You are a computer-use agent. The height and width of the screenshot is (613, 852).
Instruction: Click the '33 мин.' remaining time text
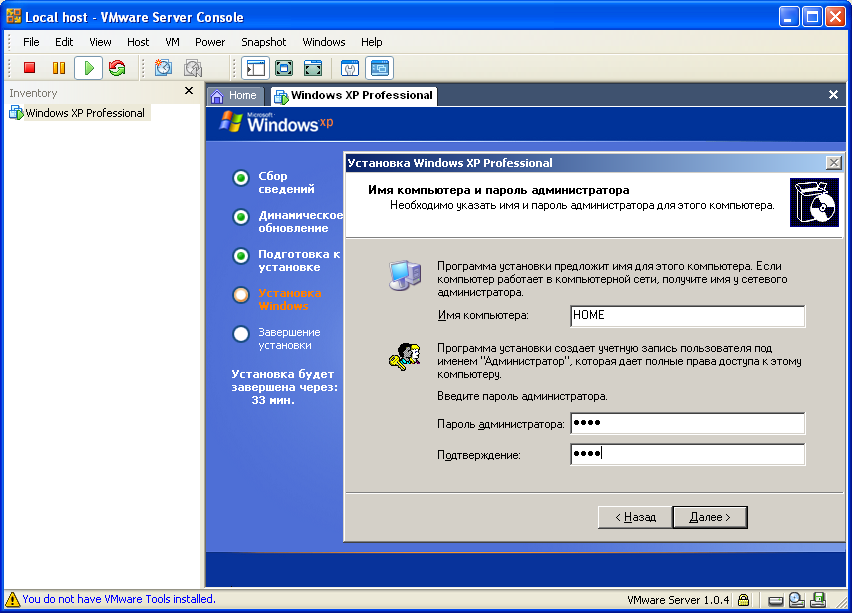point(273,401)
